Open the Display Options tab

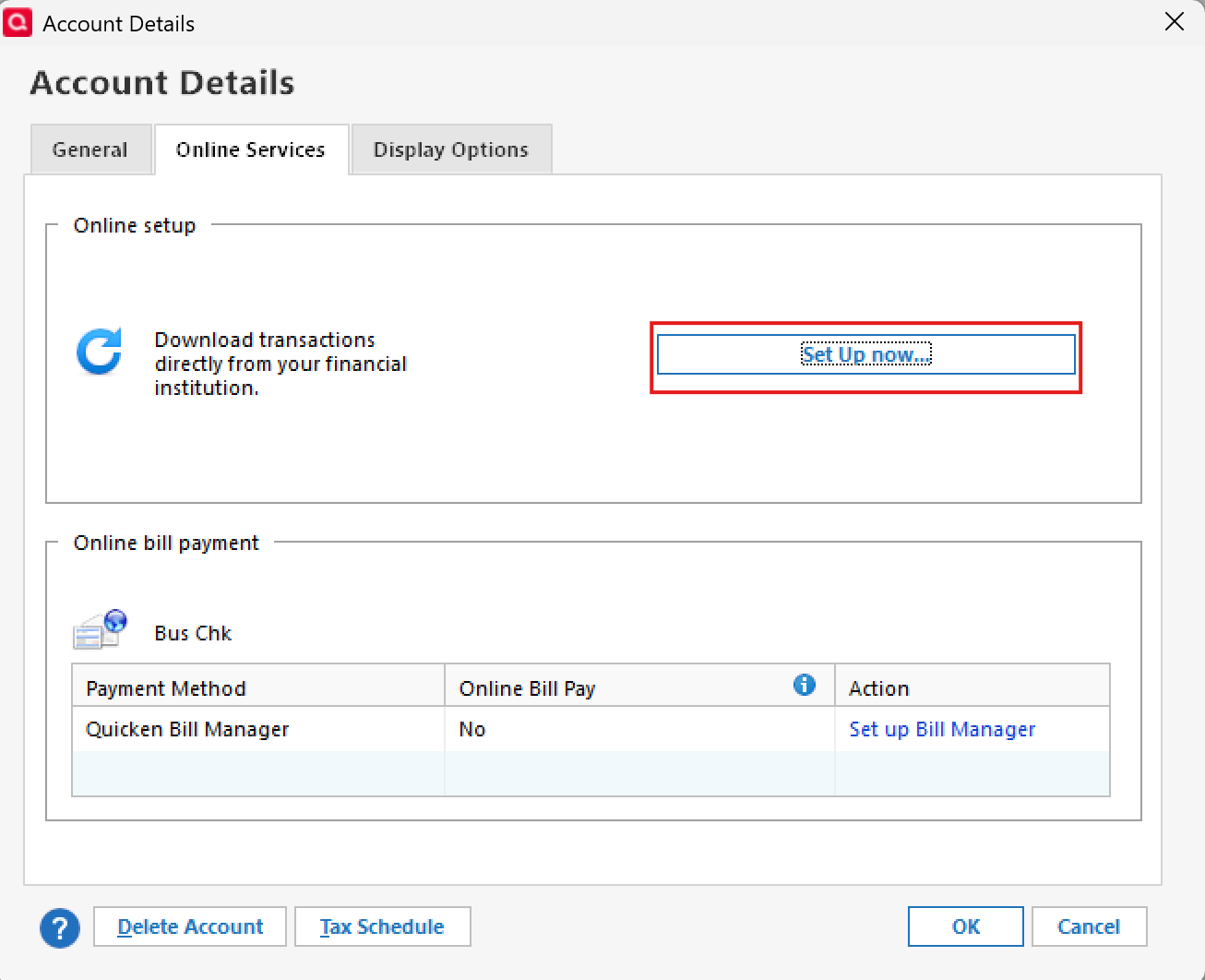coord(451,149)
